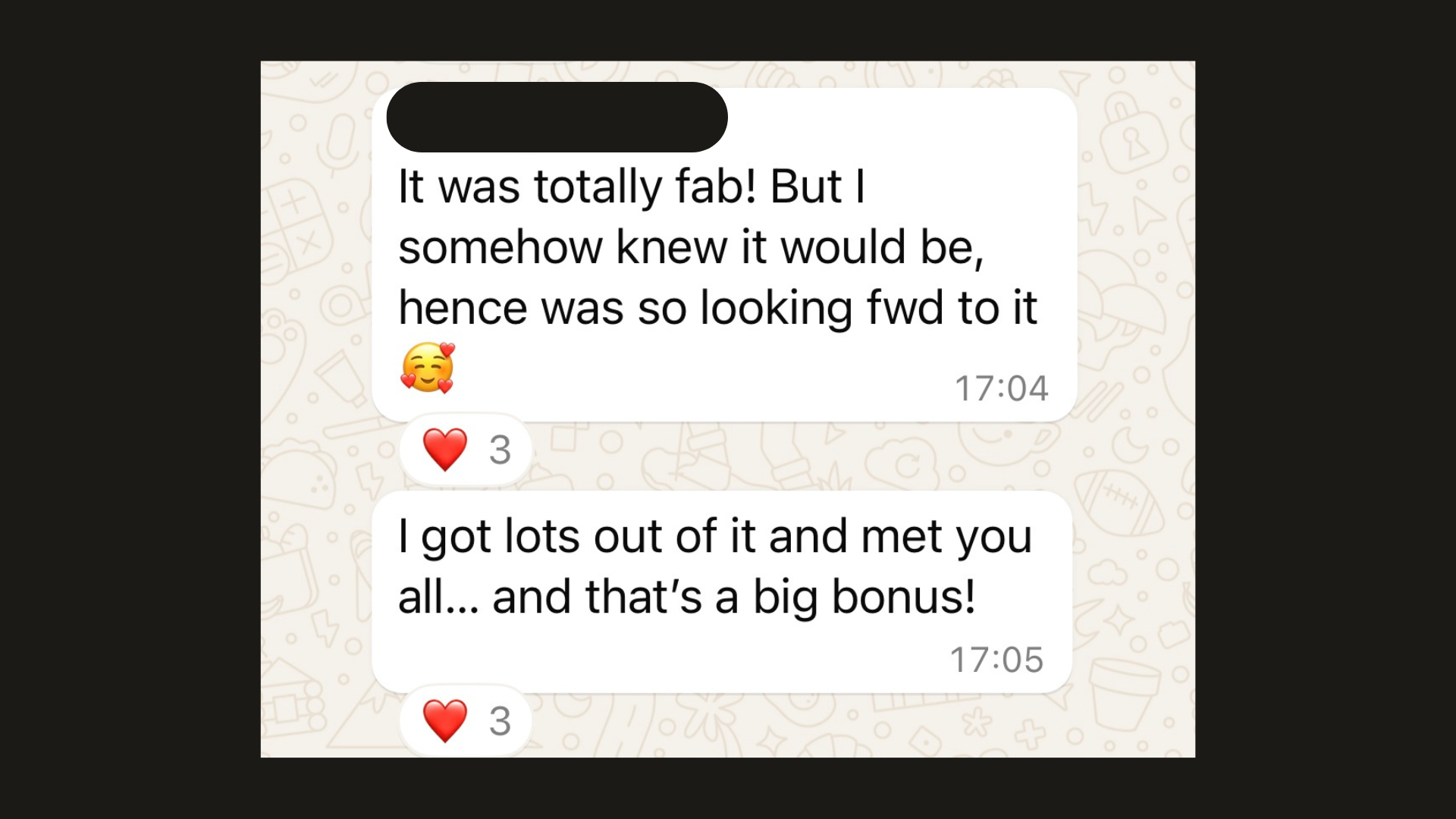Click the 17:04 timestamp
Screen dimensions: 1456x819
1002,388
